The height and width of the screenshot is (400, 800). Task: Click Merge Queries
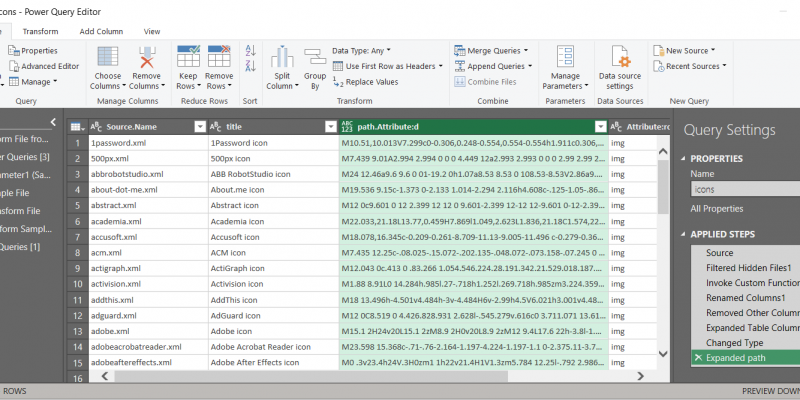[490, 51]
